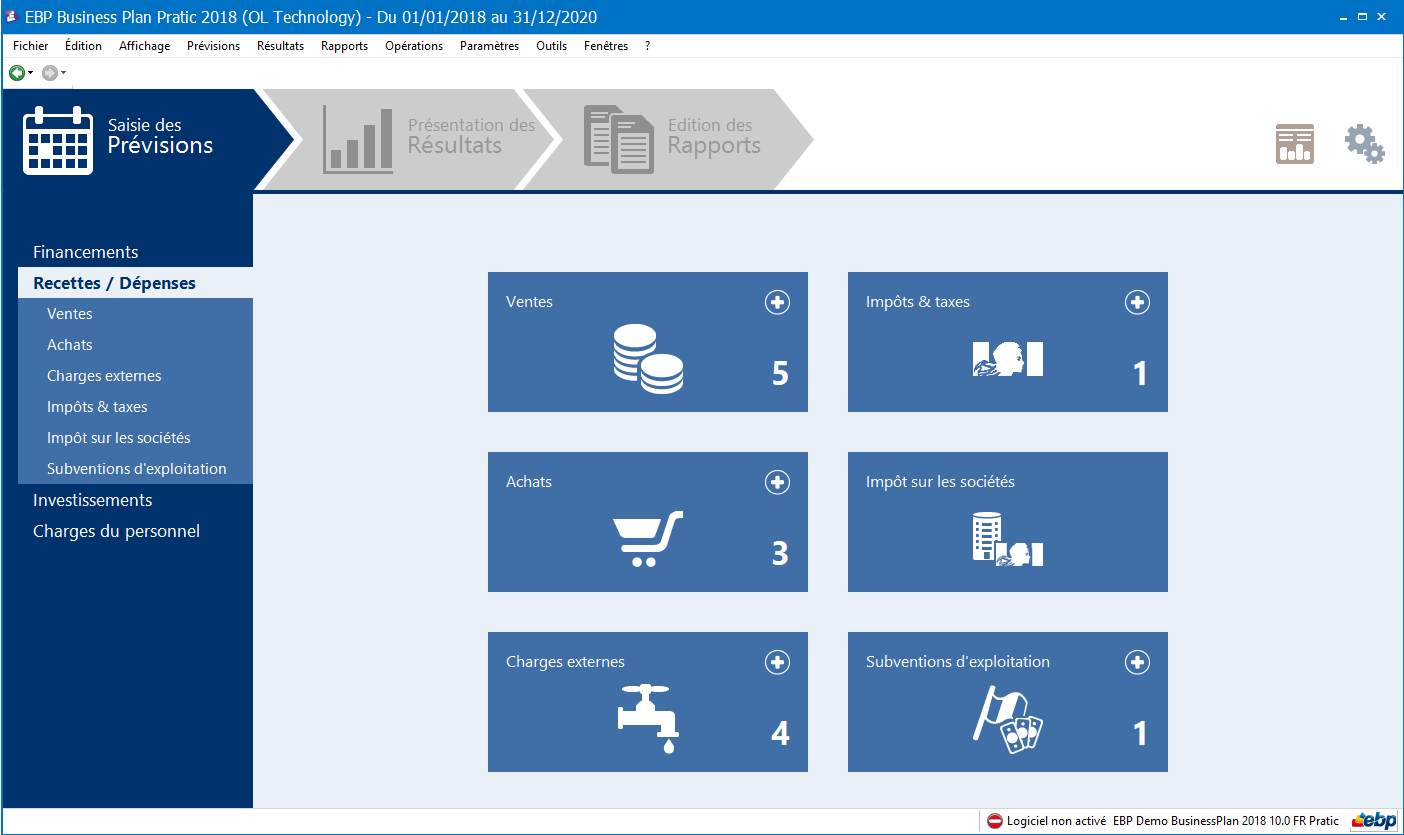This screenshot has height=835, width=1404.
Task: Open the settings gears icon
Action: (x=1364, y=144)
